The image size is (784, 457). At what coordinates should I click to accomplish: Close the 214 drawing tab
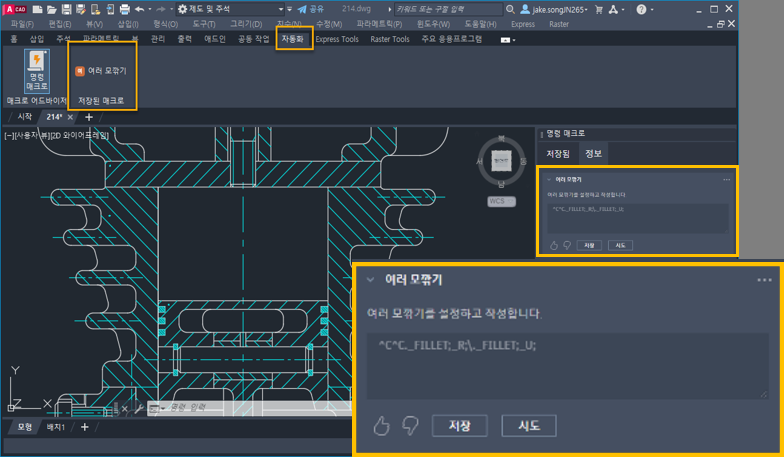(x=70, y=117)
